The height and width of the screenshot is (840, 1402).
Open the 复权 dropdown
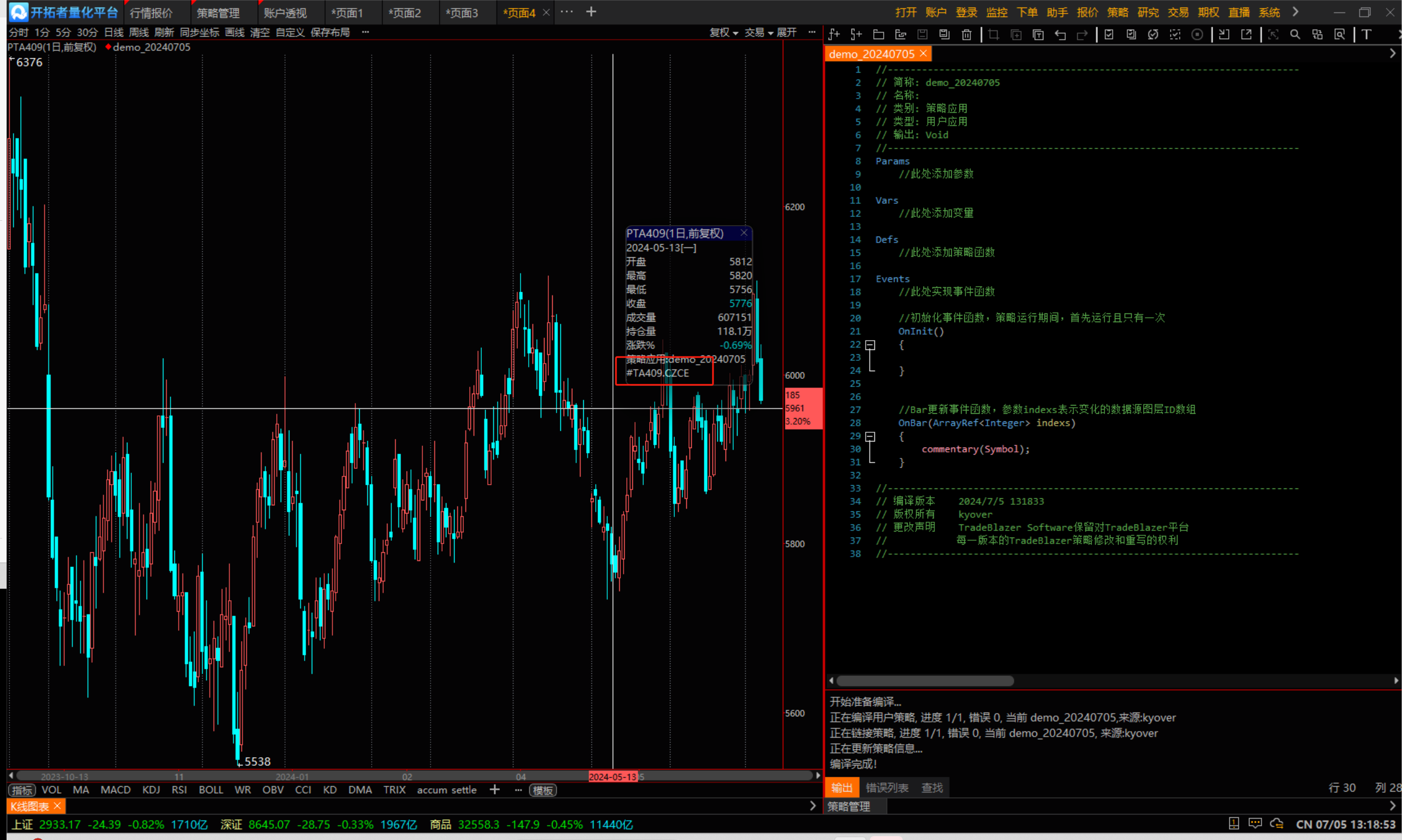coord(723,33)
